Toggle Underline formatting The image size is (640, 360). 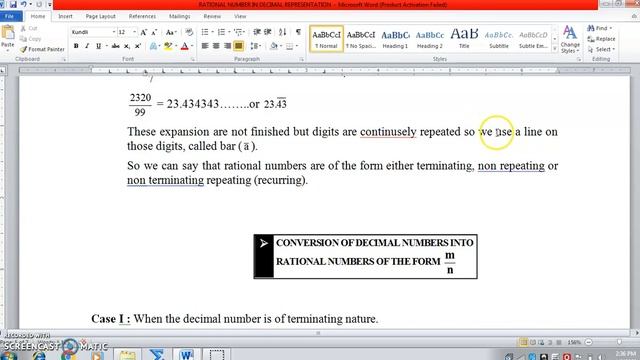(x=98, y=46)
